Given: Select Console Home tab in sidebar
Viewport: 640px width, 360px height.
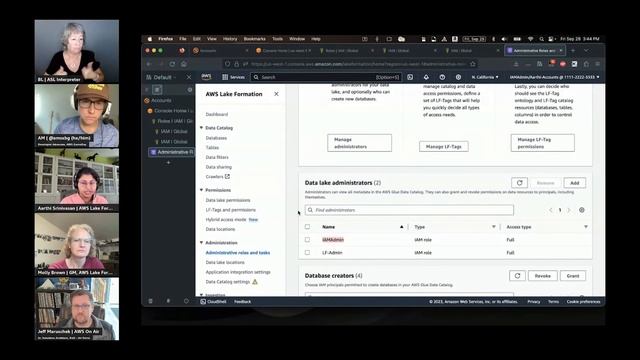Looking at the screenshot, I should click(x=170, y=111).
